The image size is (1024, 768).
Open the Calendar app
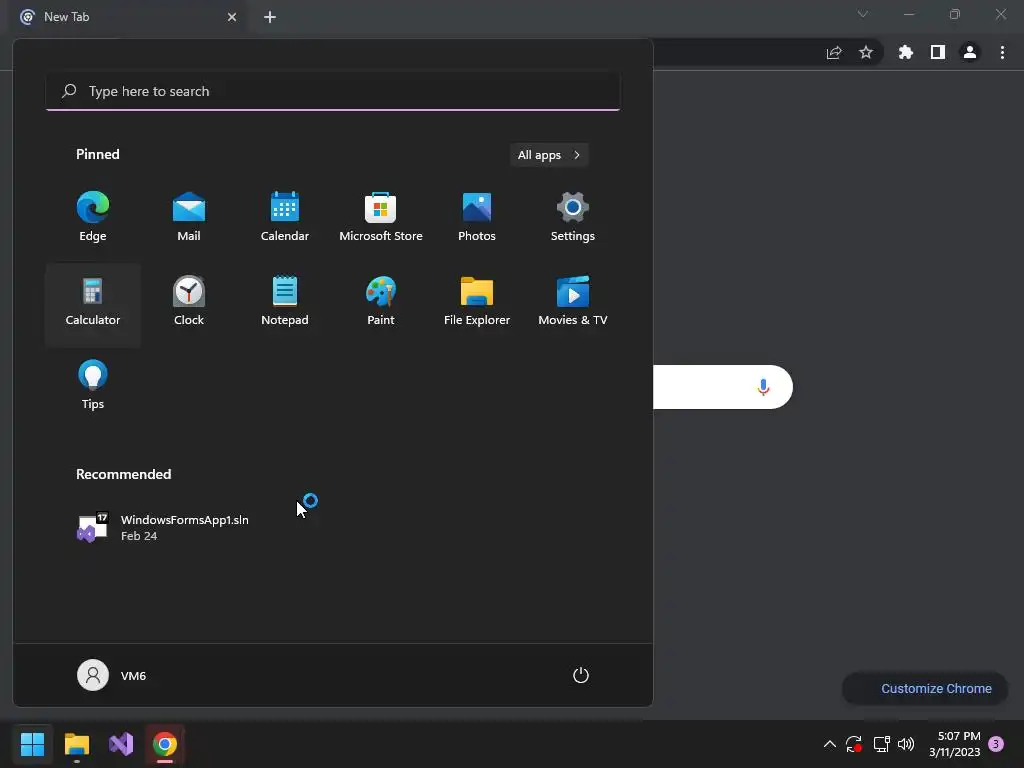[285, 217]
